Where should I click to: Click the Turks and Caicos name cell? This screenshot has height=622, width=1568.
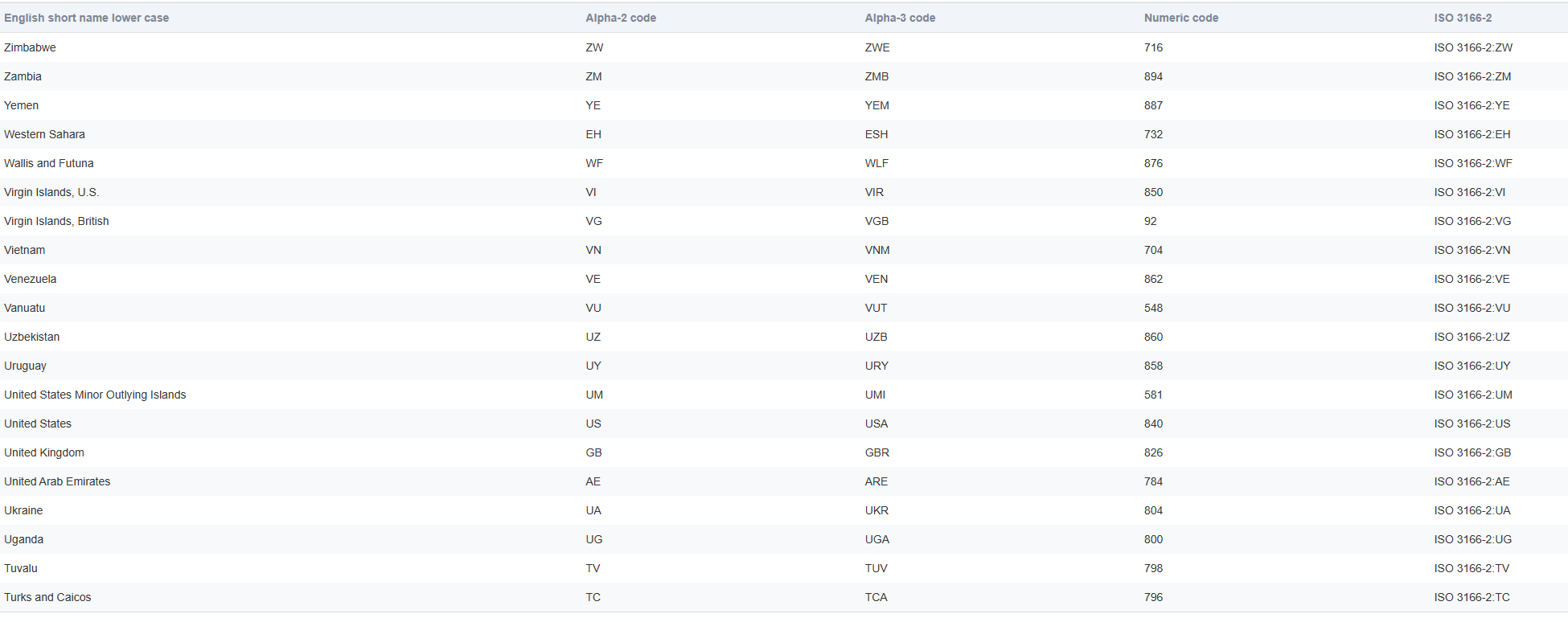pyautogui.click(x=47, y=597)
